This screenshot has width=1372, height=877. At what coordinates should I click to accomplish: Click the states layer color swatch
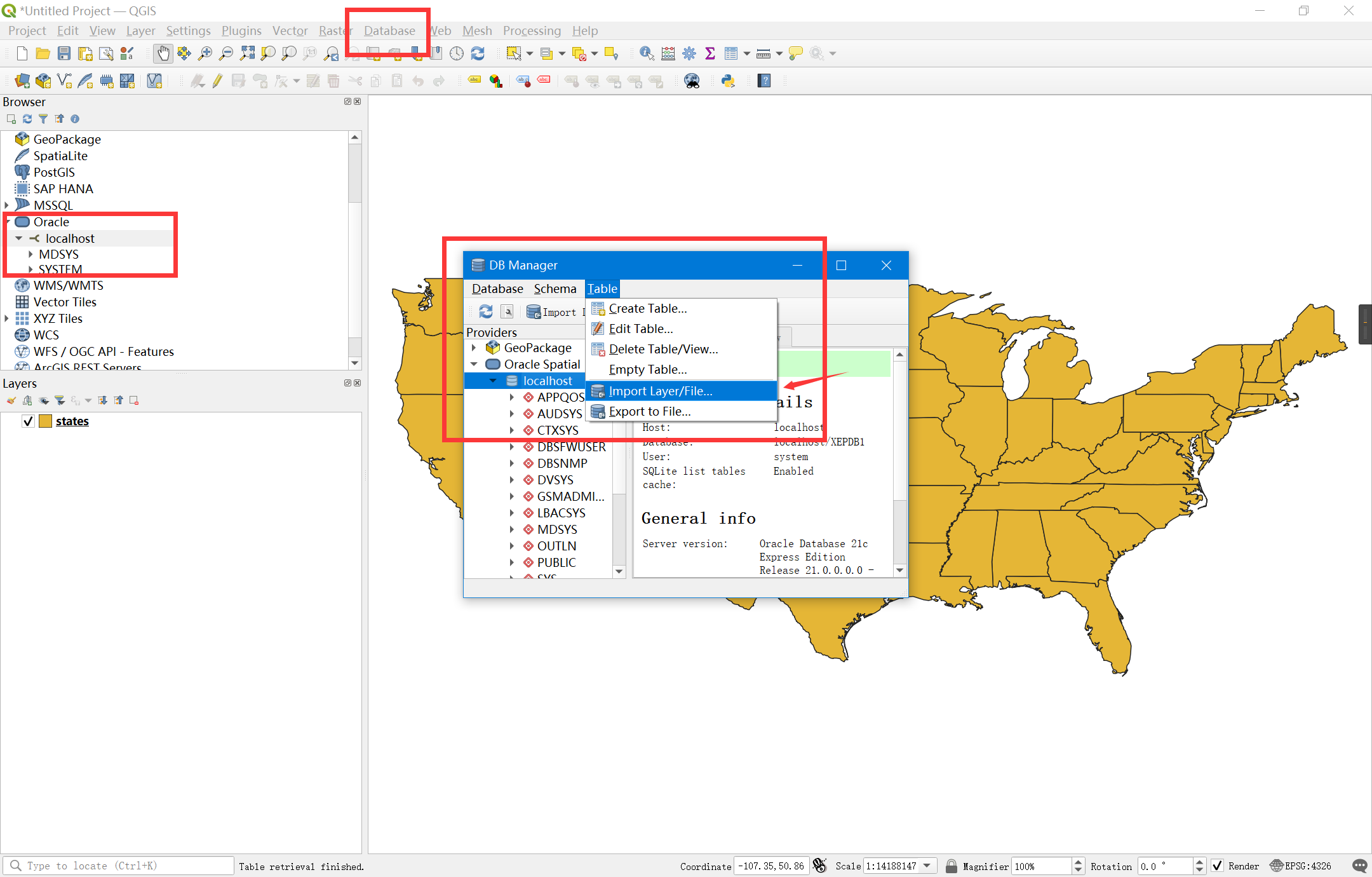tap(45, 421)
